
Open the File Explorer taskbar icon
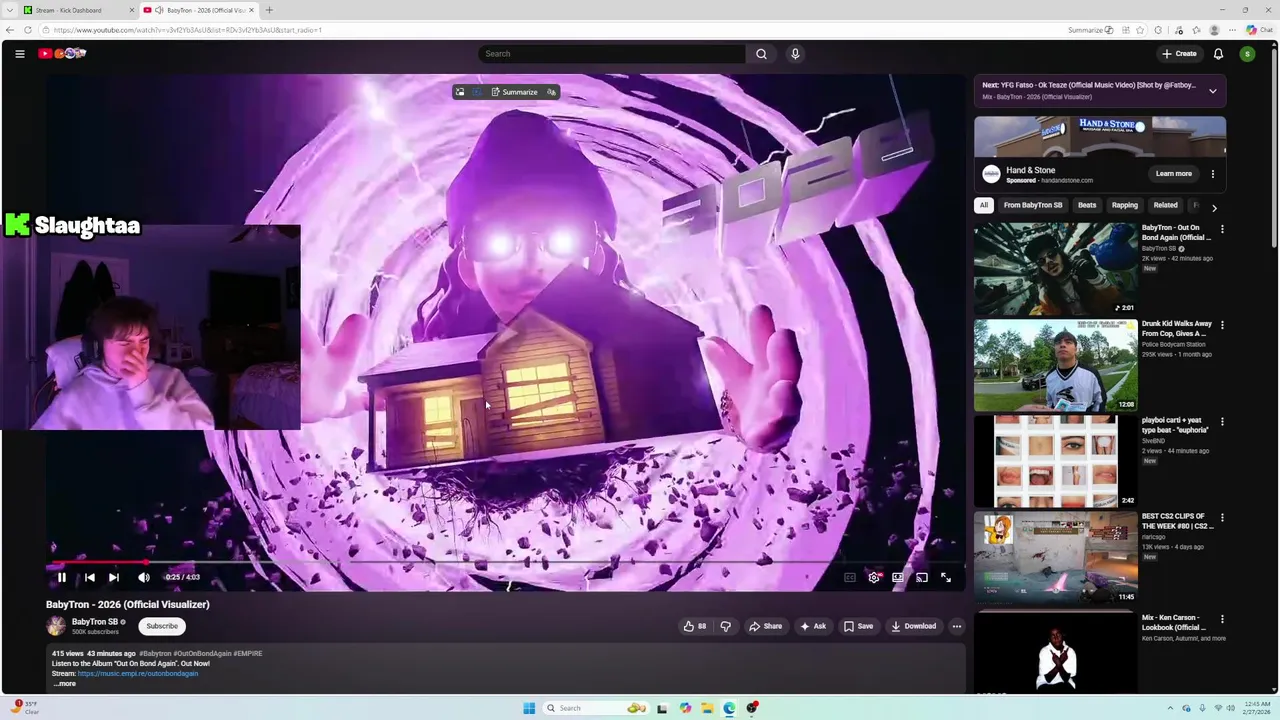(707, 708)
